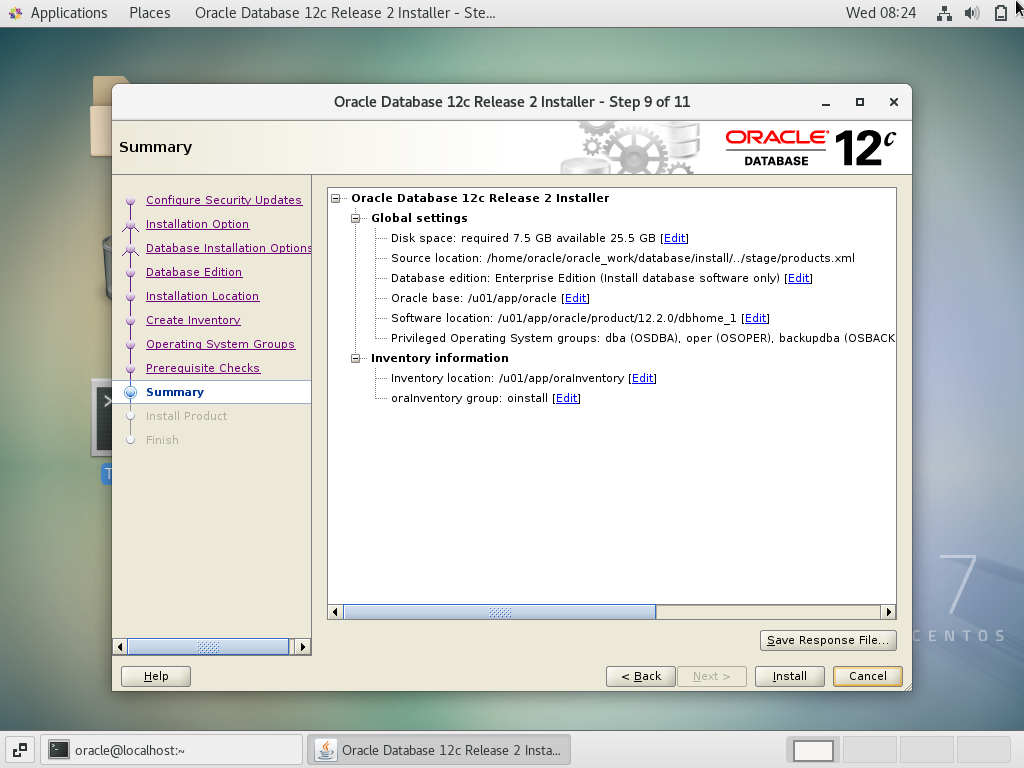Edit the Oracle base path

575,298
